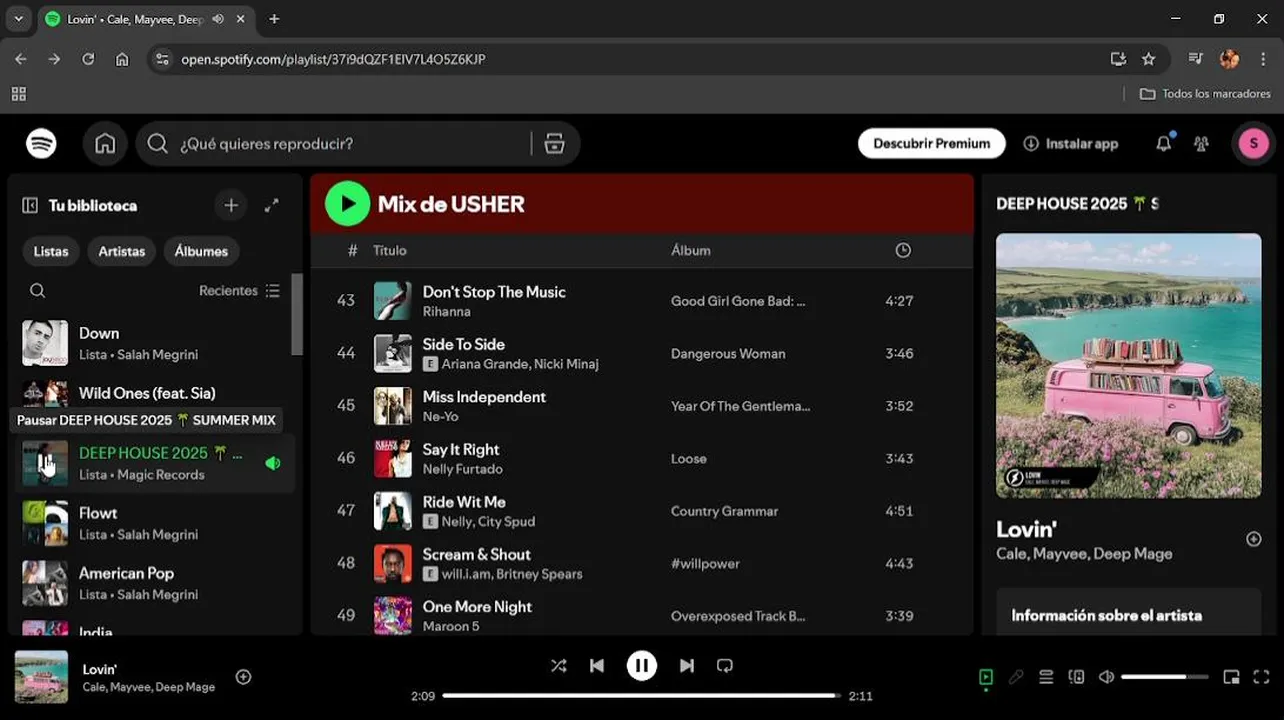
Task: Connect to a device icon
Action: pos(1076,677)
